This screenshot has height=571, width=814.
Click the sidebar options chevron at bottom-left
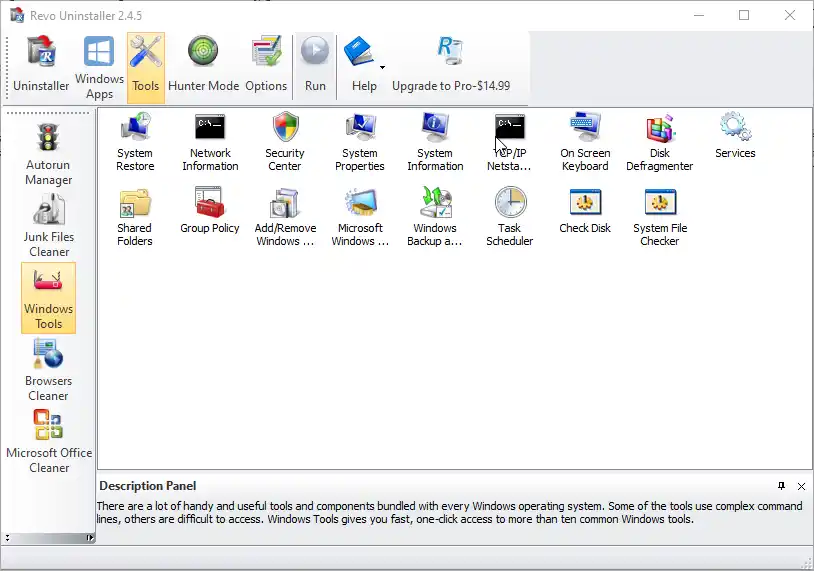click(7, 538)
